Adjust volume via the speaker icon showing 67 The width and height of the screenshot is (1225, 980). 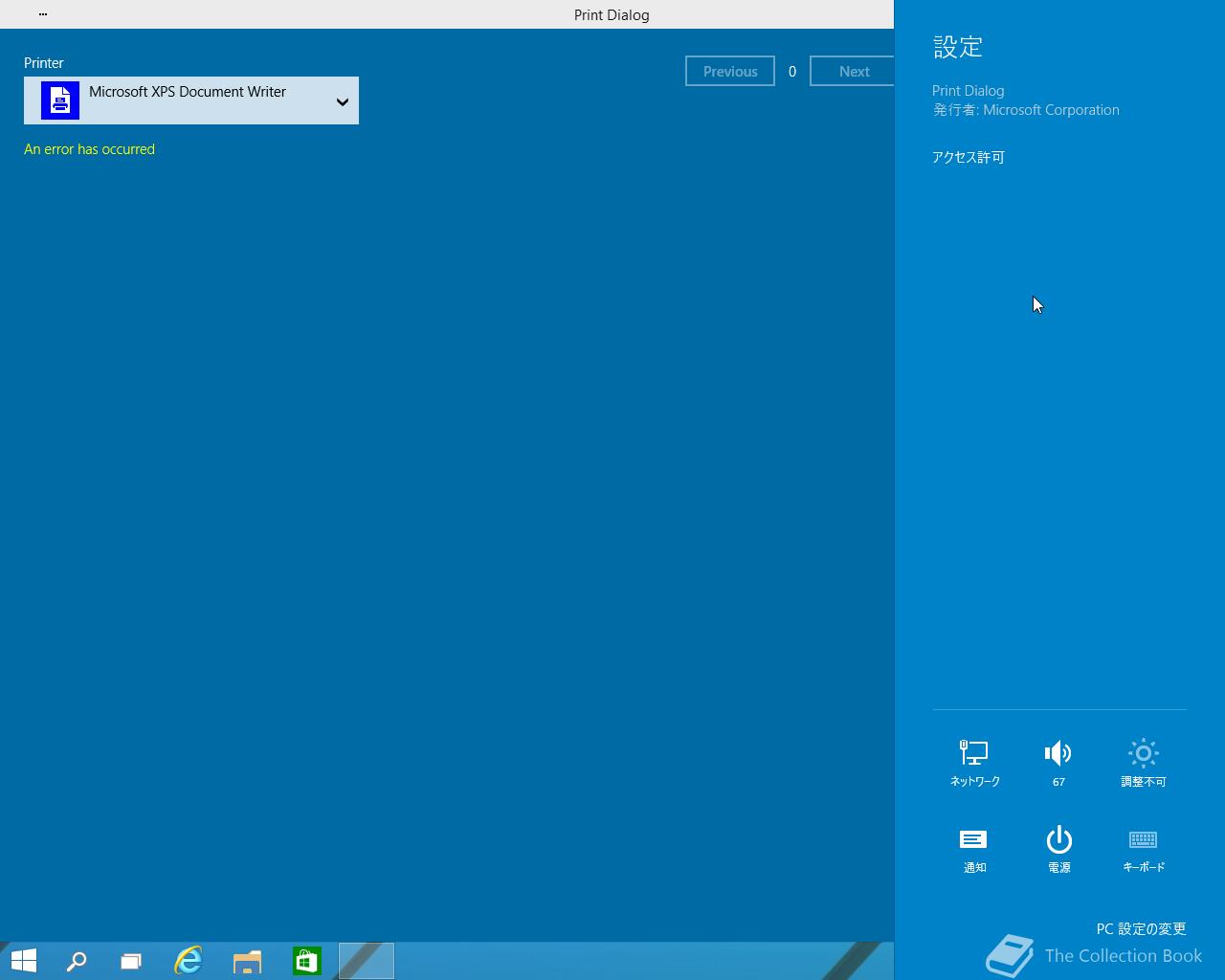tap(1058, 763)
